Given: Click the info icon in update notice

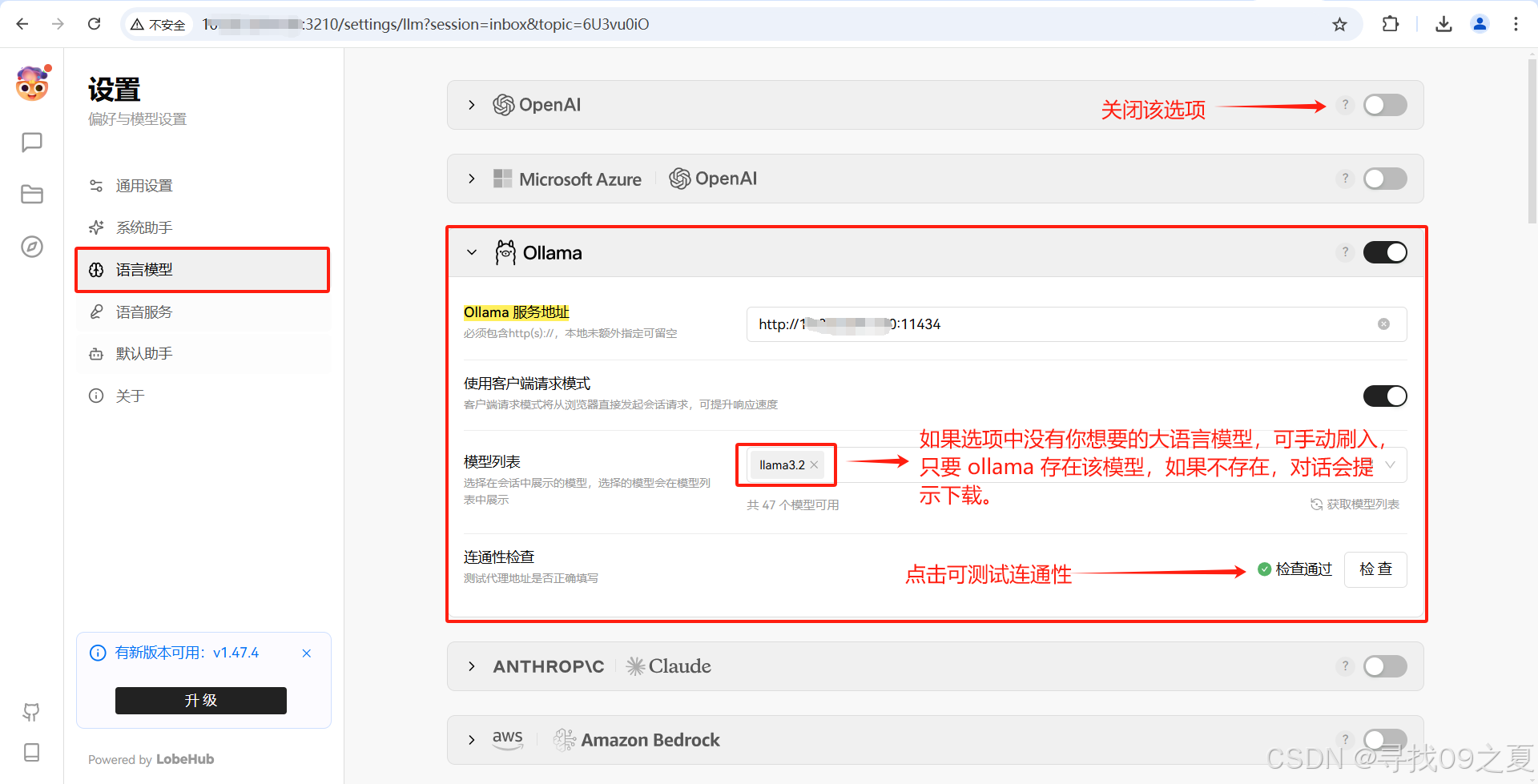Looking at the screenshot, I should [x=98, y=653].
